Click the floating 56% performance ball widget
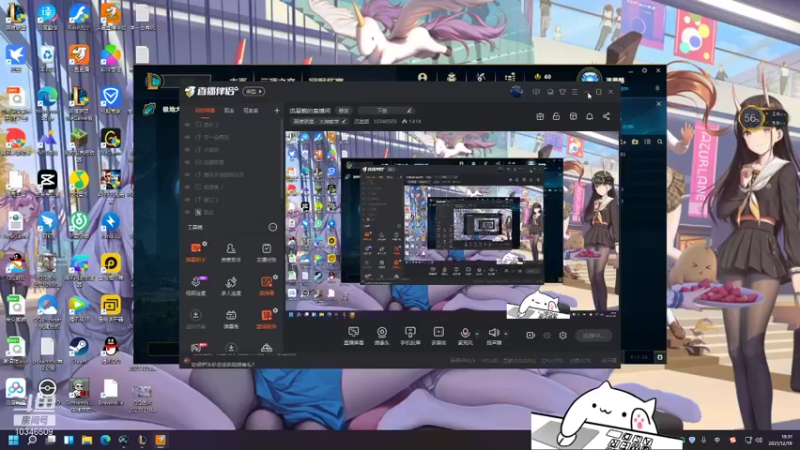Image resolution: width=800 pixels, height=450 pixels. (x=751, y=119)
